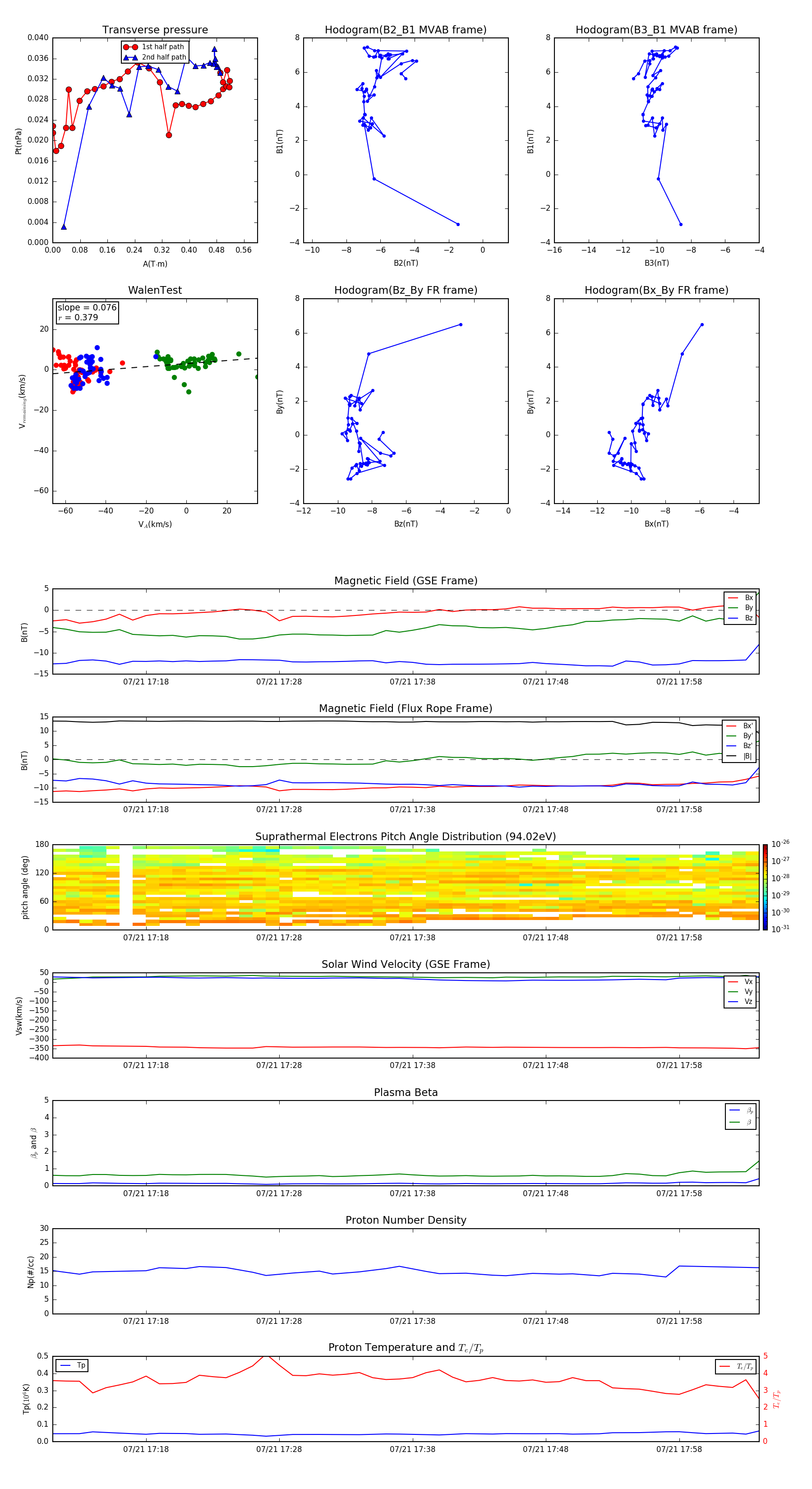Screen dimensions: 812x1489
Task: Click the 'slope = 0.076' annotation
Action: (87, 308)
